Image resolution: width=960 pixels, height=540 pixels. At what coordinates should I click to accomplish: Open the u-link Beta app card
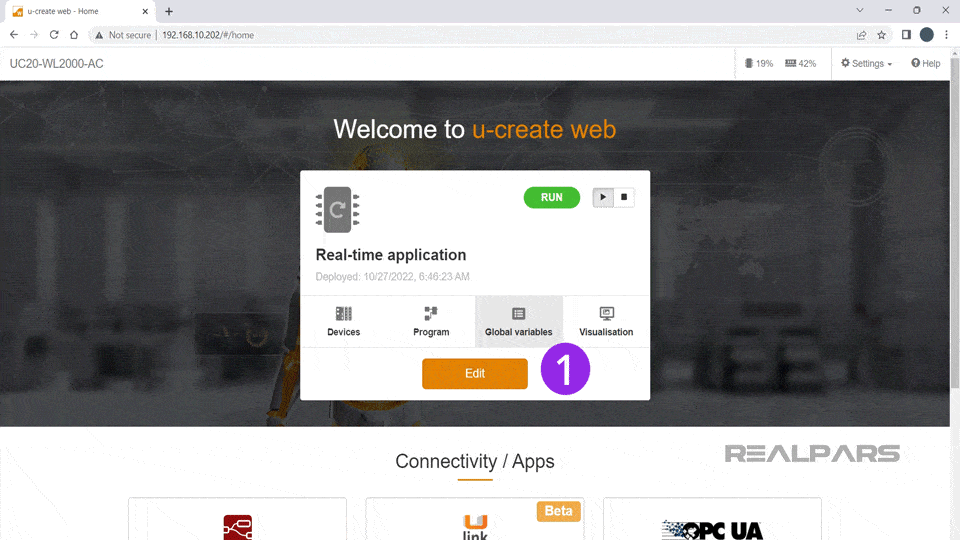tap(474, 519)
